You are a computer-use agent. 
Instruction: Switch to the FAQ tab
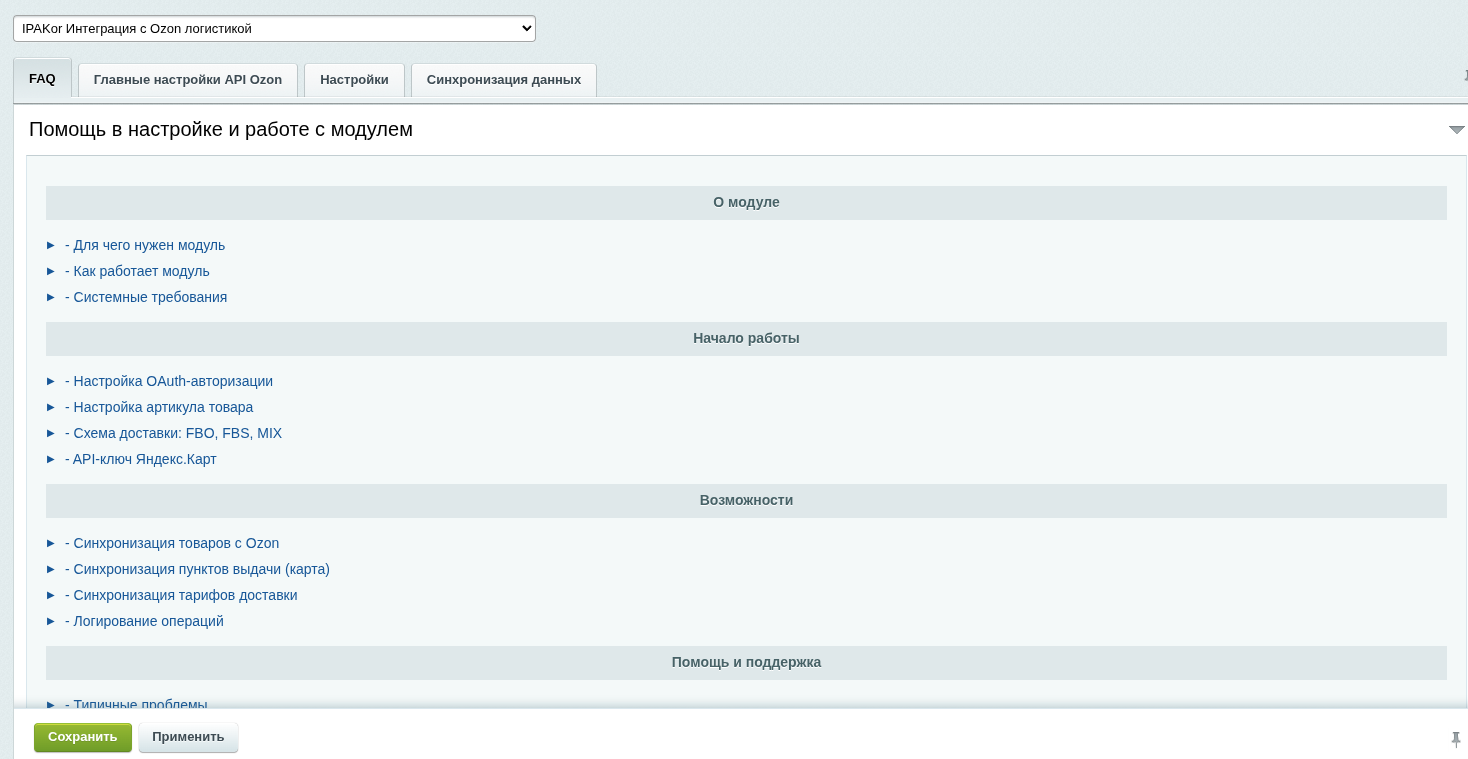click(x=42, y=79)
